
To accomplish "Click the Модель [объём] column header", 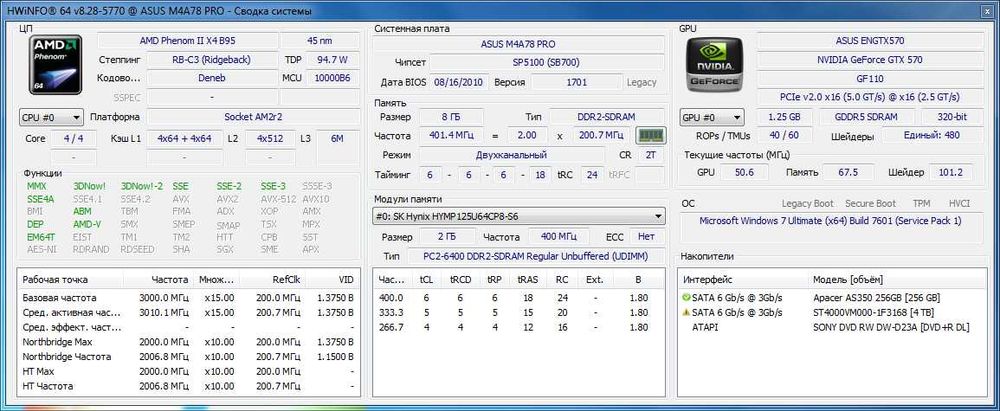I will 848,280.
